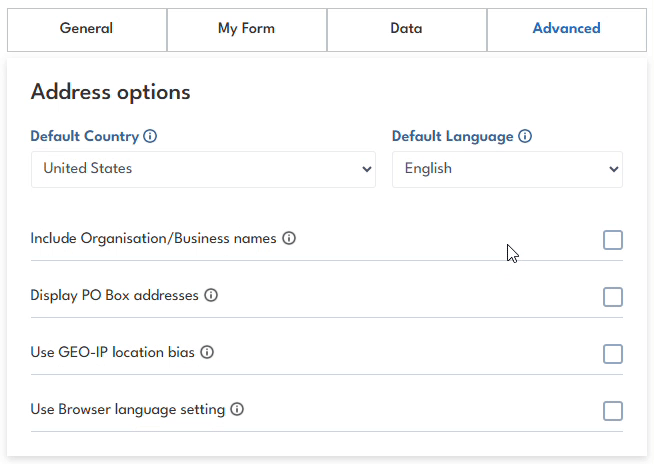Image resolution: width=654 pixels, height=464 pixels.
Task: Turn on Use Browser language setting checkbox
Action: pos(613,411)
